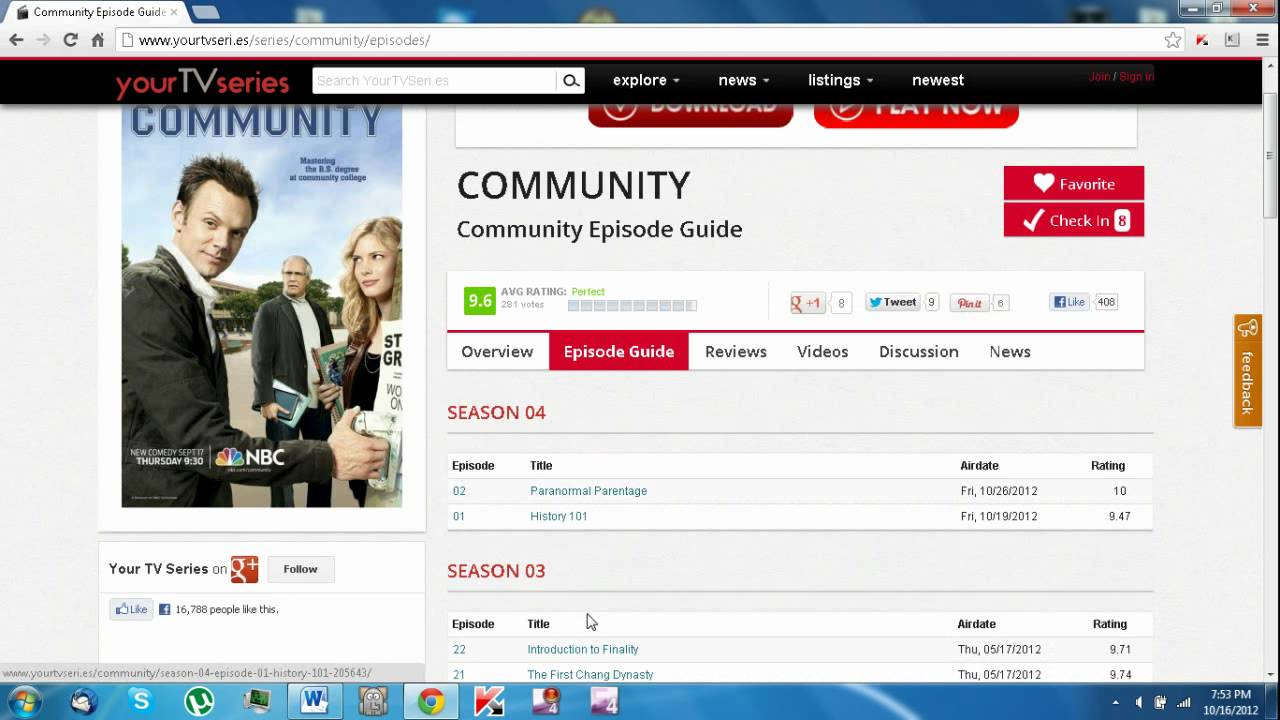Open the feedback side tab
Image resolution: width=1280 pixels, height=720 pixels.
(1247, 371)
